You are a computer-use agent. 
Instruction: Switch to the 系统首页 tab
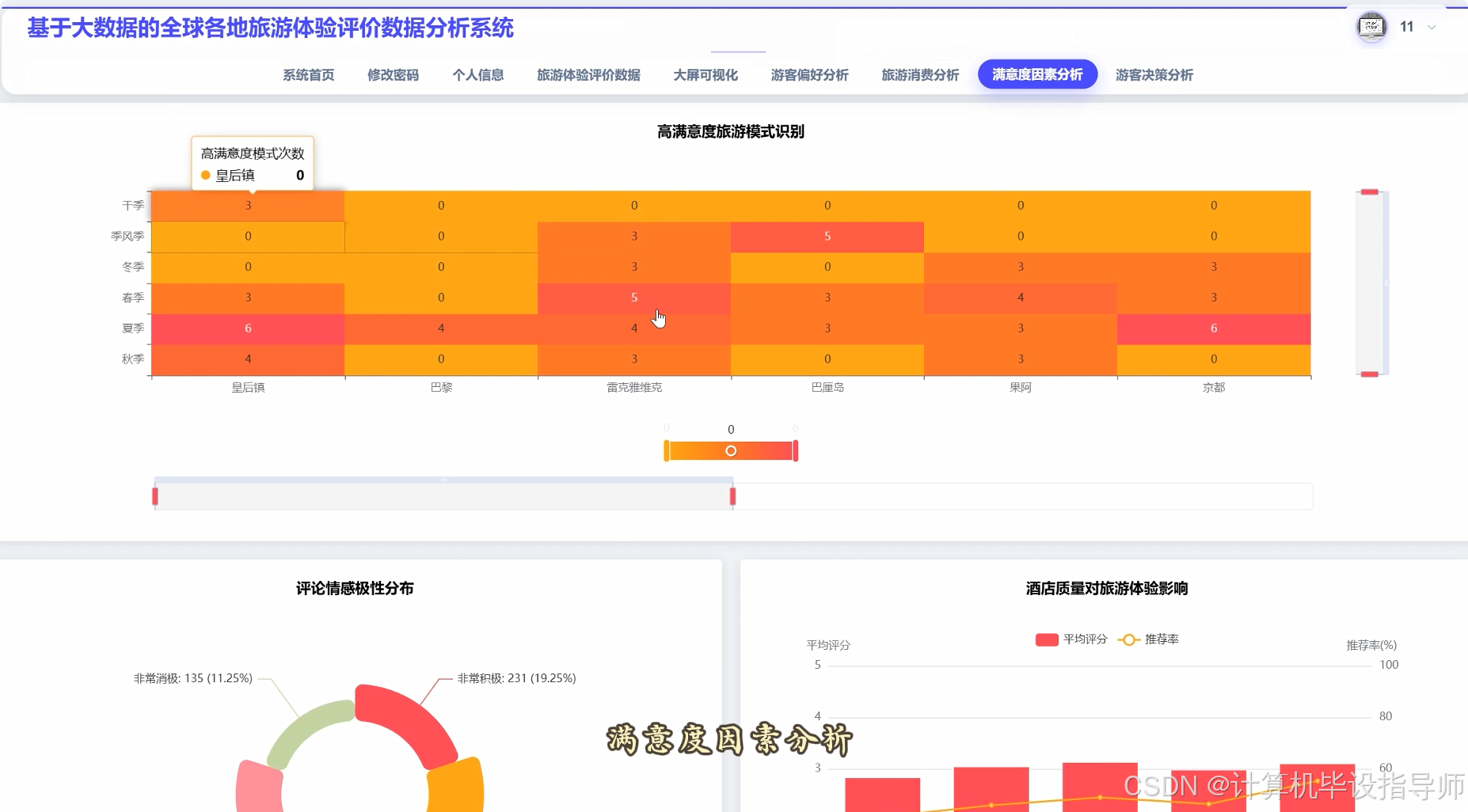tap(308, 74)
